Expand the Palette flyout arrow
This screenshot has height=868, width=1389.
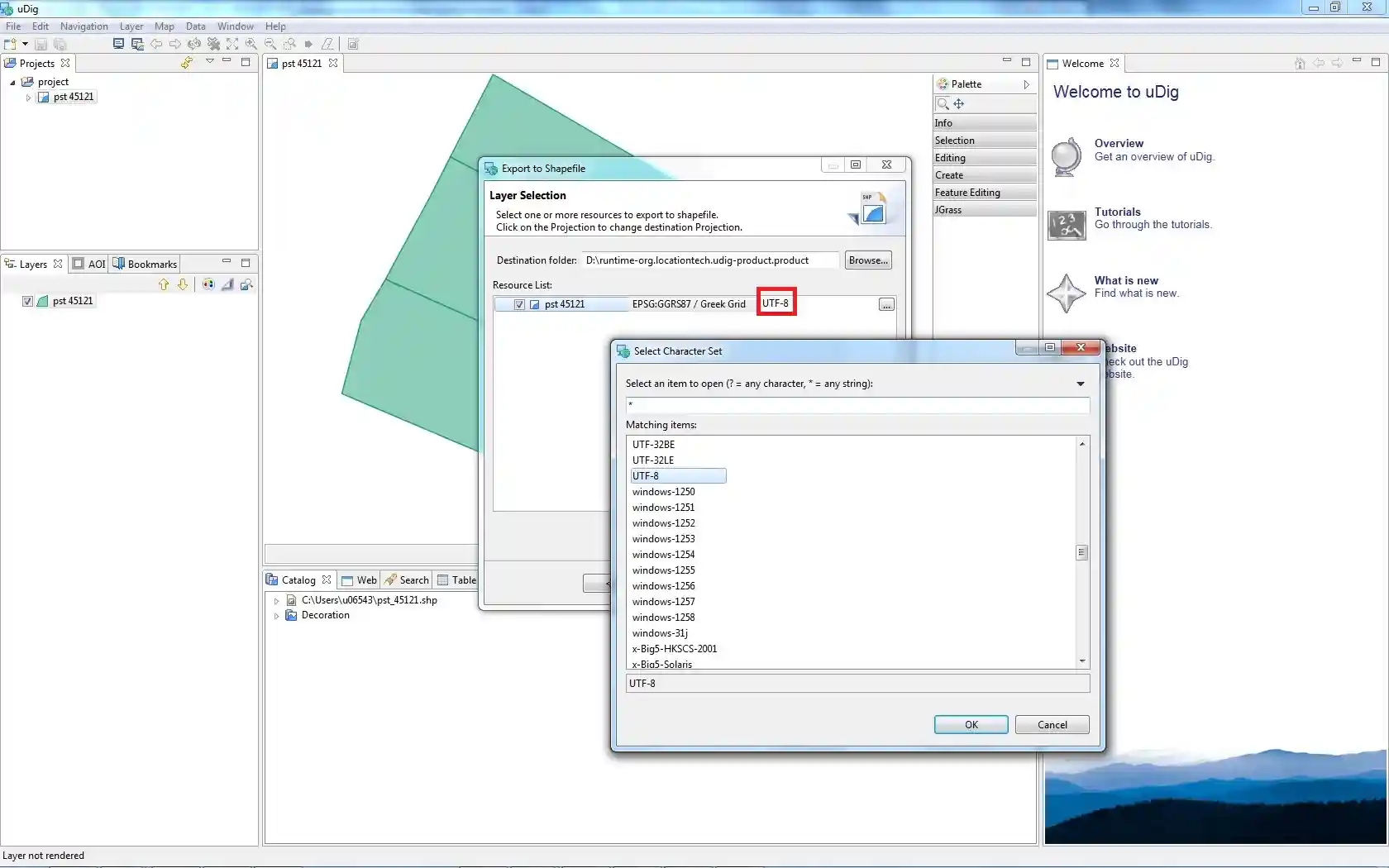pos(1026,84)
